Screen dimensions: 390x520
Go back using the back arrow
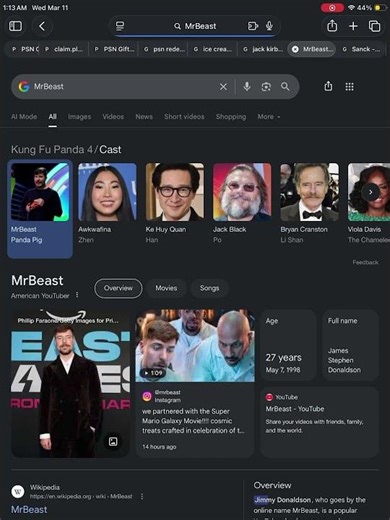pos(42,26)
